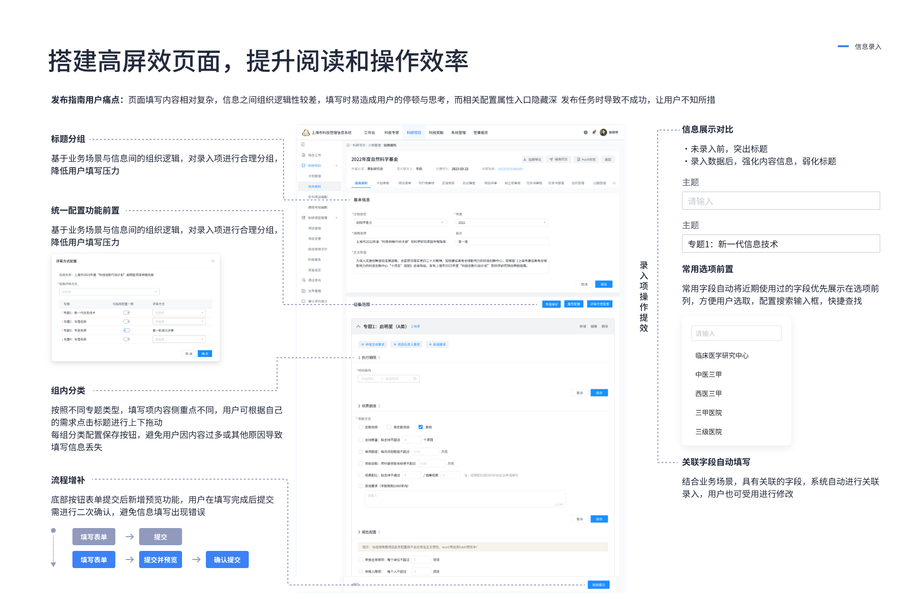Click the grey 填写表单 flow button
Screen dimensions: 915x600
(x=94, y=536)
